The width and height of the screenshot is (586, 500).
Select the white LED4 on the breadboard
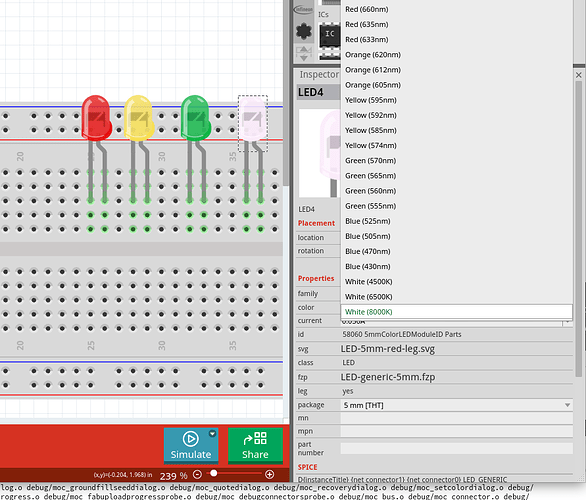click(x=253, y=119)
